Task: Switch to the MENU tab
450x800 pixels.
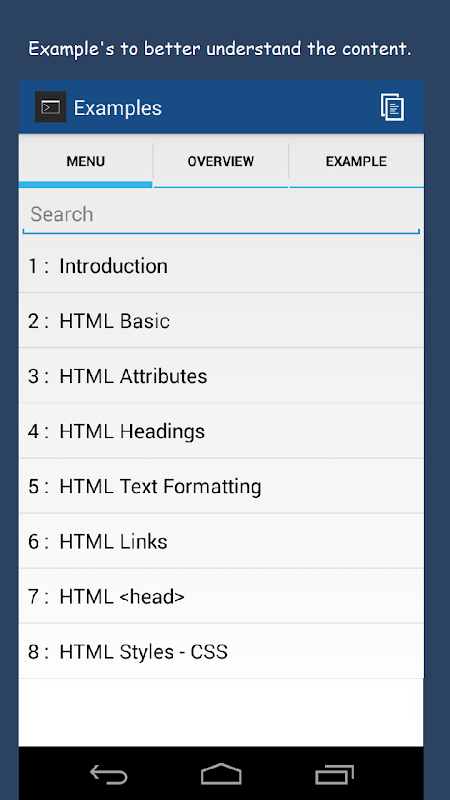Action: (x=86, y=161)
